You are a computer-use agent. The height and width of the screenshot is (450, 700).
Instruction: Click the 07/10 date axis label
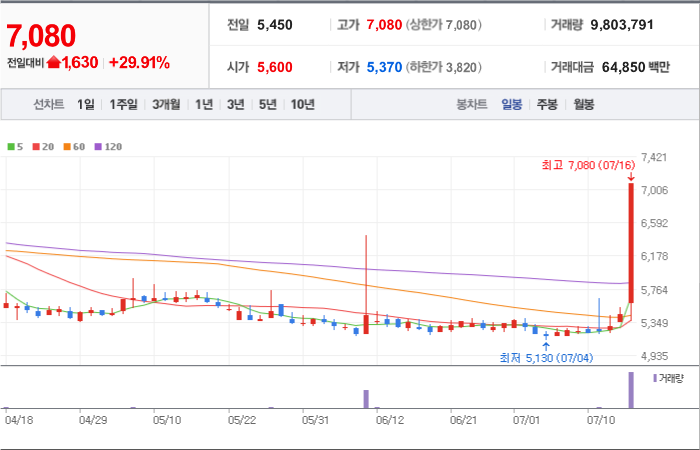pos(601,421)
